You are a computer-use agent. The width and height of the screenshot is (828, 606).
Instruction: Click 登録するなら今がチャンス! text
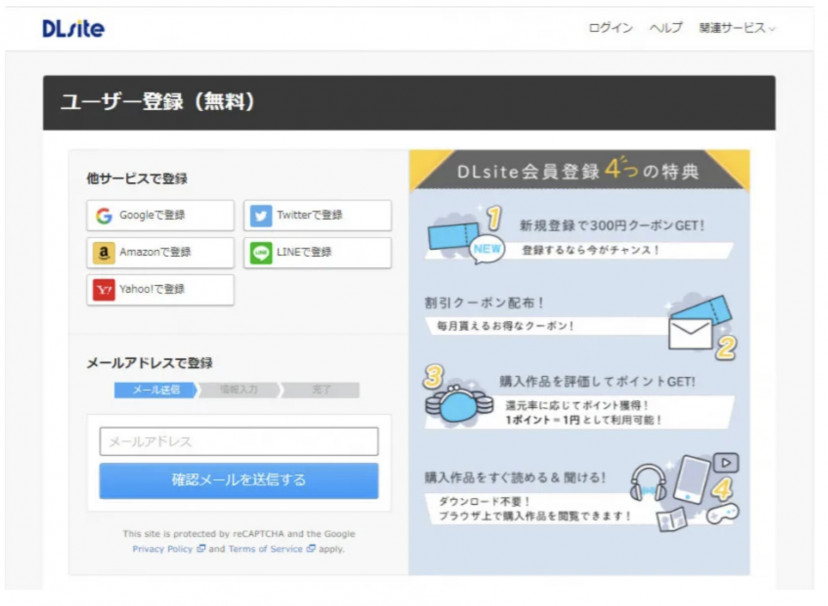click(x=590, y=250)
